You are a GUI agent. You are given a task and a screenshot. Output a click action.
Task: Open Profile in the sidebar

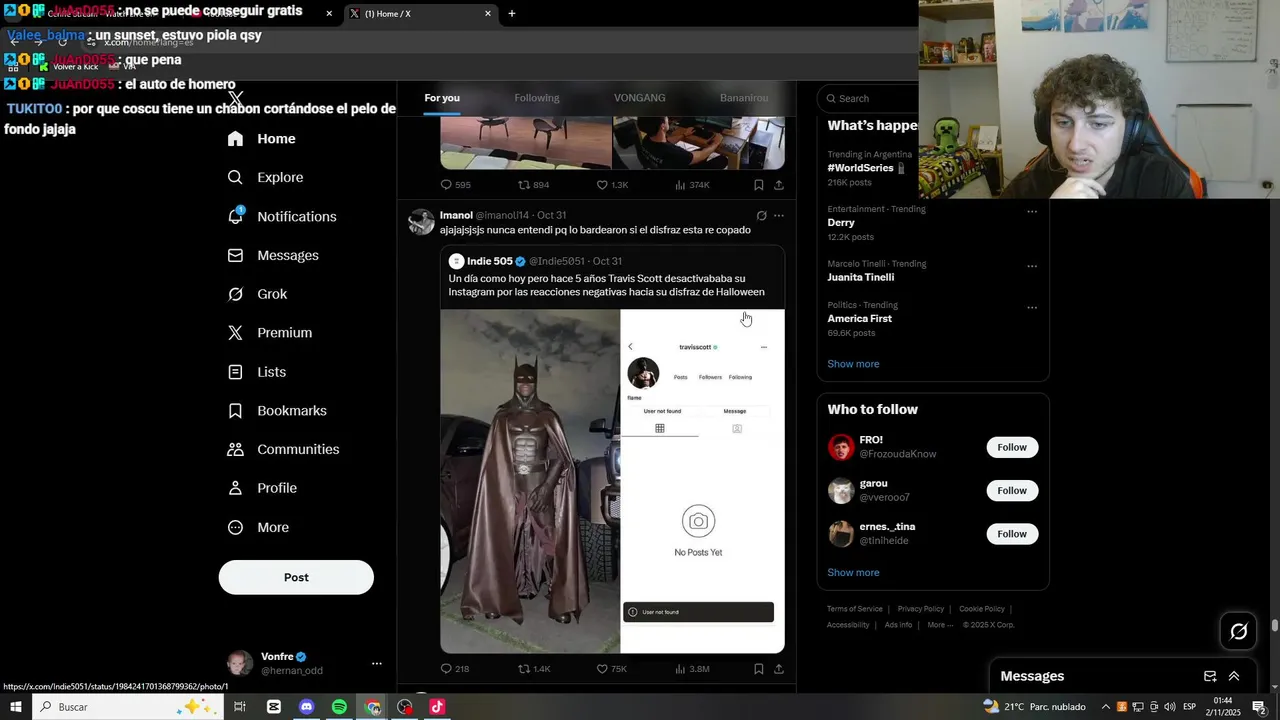tap(261, 488)
